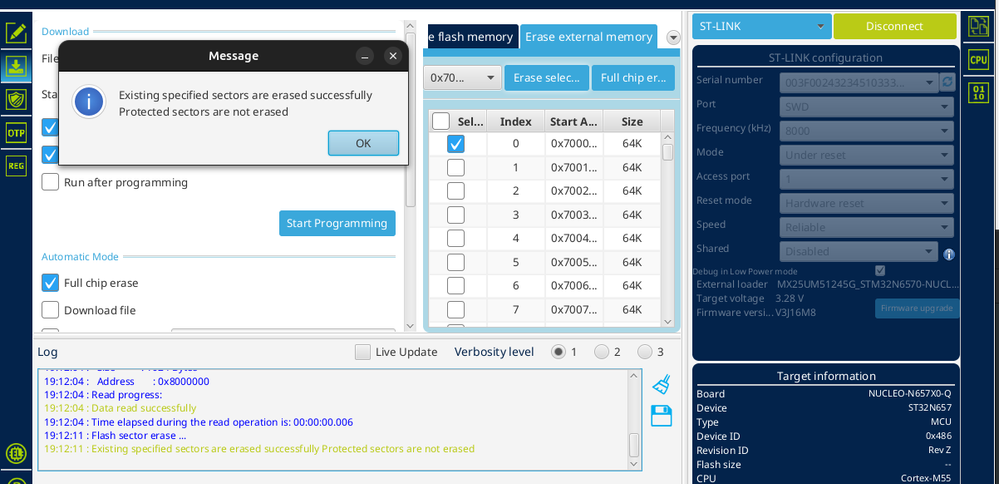Expand the 0x70... address dropdown
999x484 pixels.
click(462, 78)
